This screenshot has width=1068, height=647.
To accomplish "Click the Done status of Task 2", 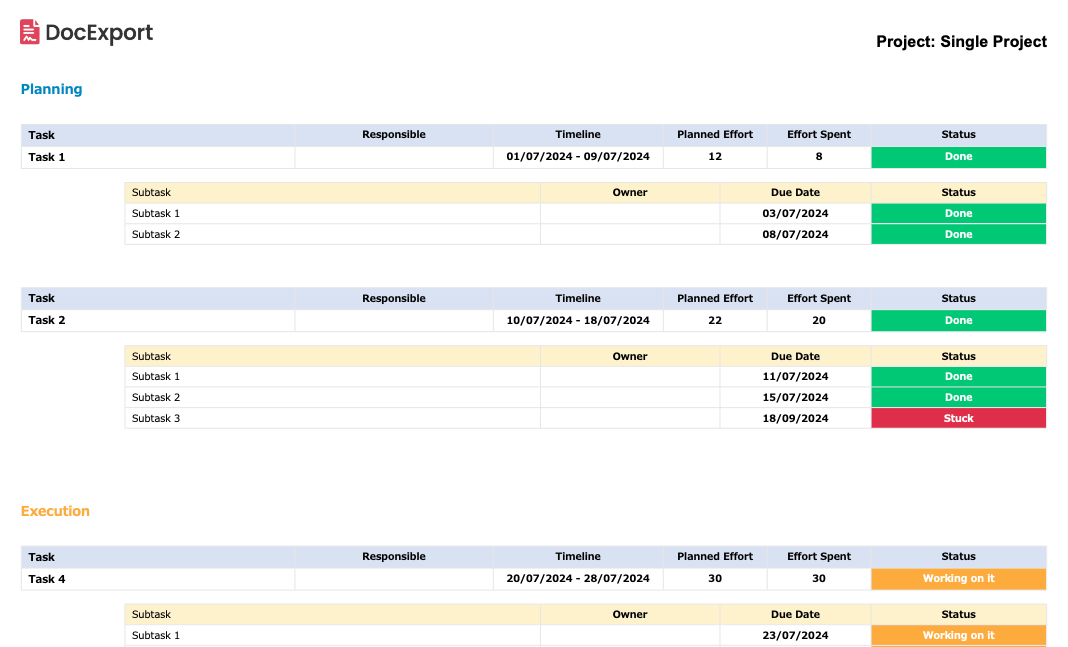I will click(x=958, y=320).
